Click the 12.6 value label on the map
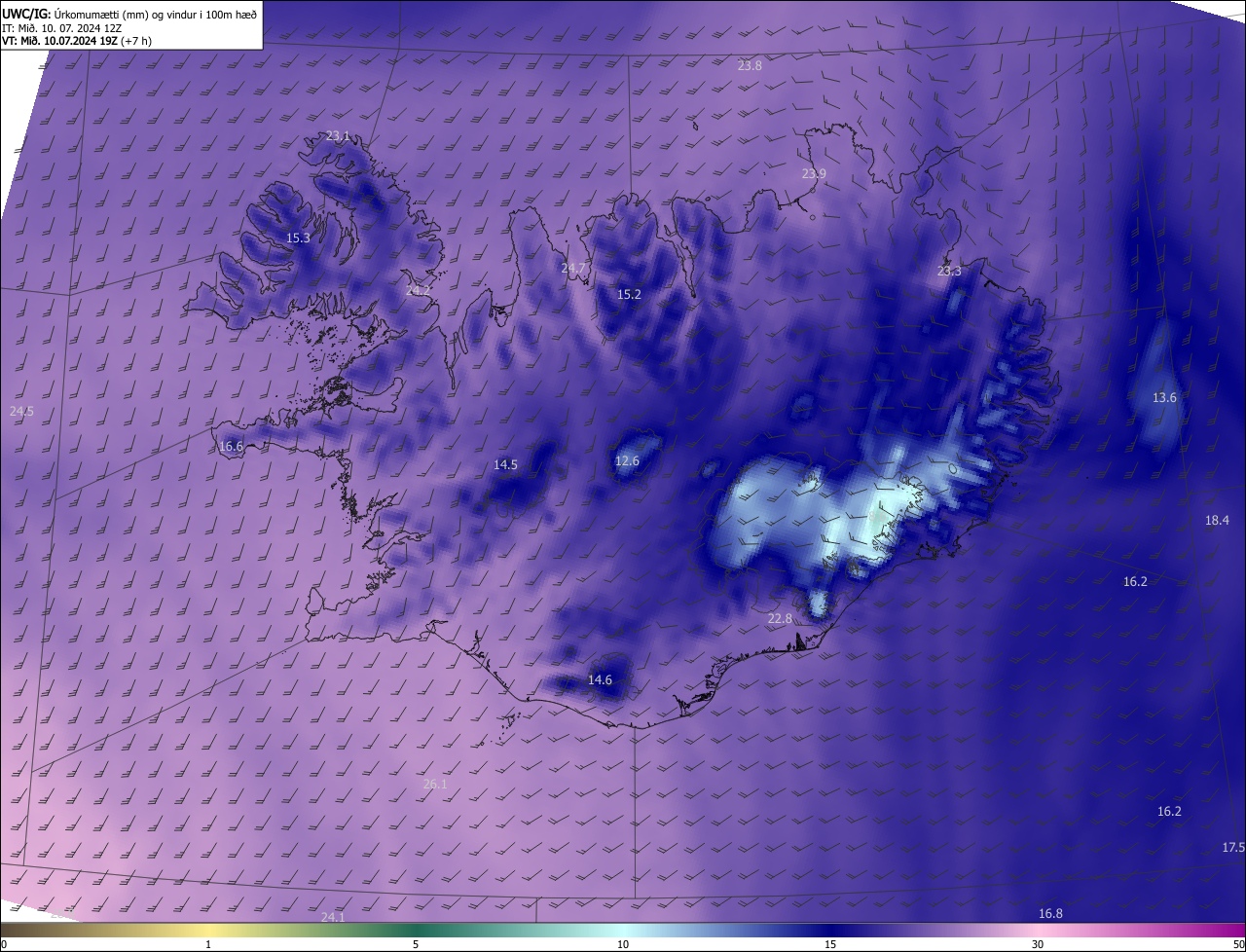This screenshot has width=1246, height=952. pos(627,461)
